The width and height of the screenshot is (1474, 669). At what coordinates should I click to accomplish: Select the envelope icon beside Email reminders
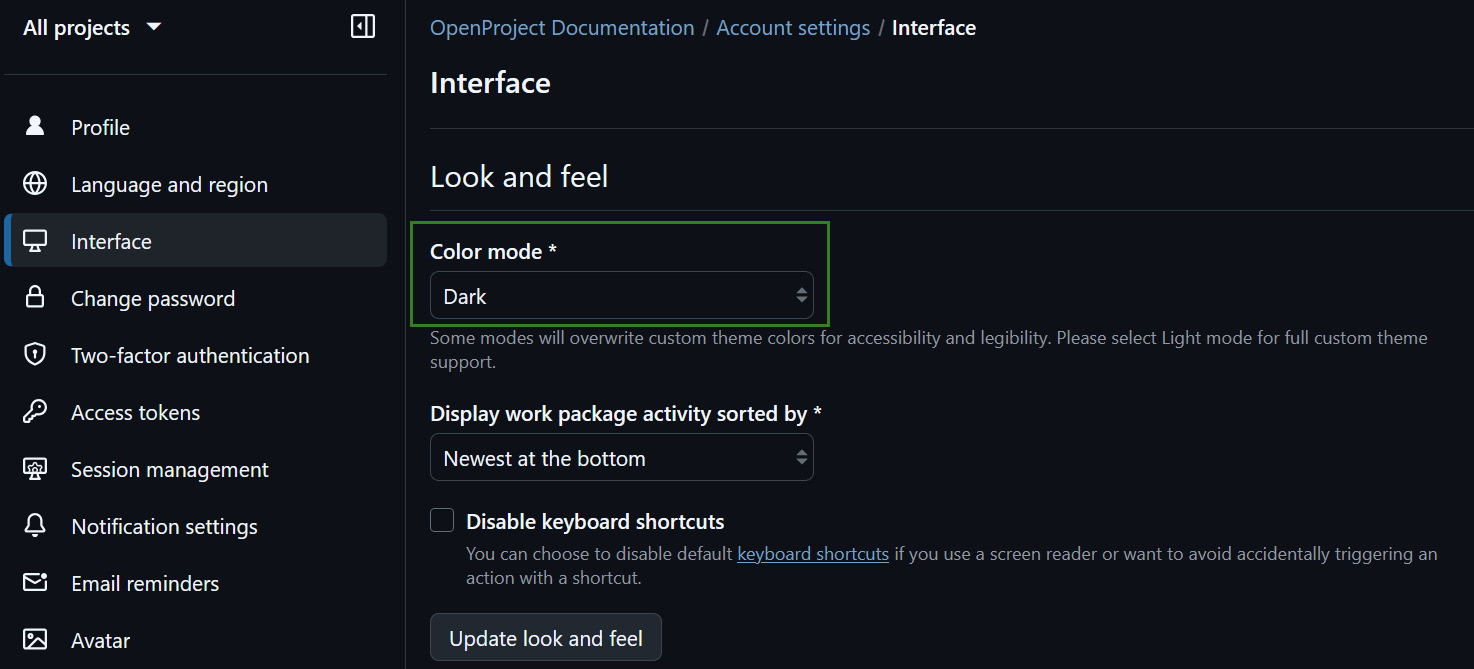[35, 582]
